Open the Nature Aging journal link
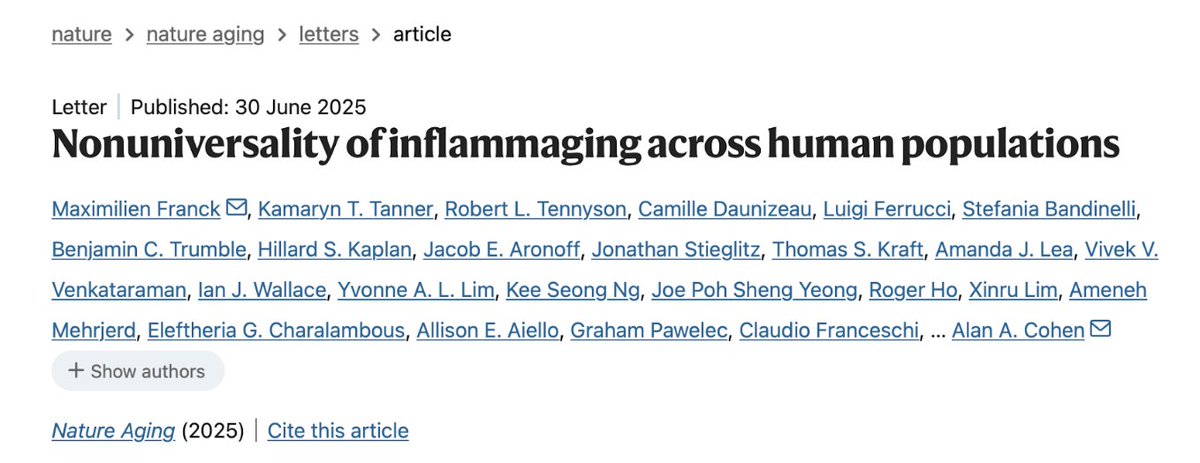Screen dimensions: 1200x463 point(113,431)
